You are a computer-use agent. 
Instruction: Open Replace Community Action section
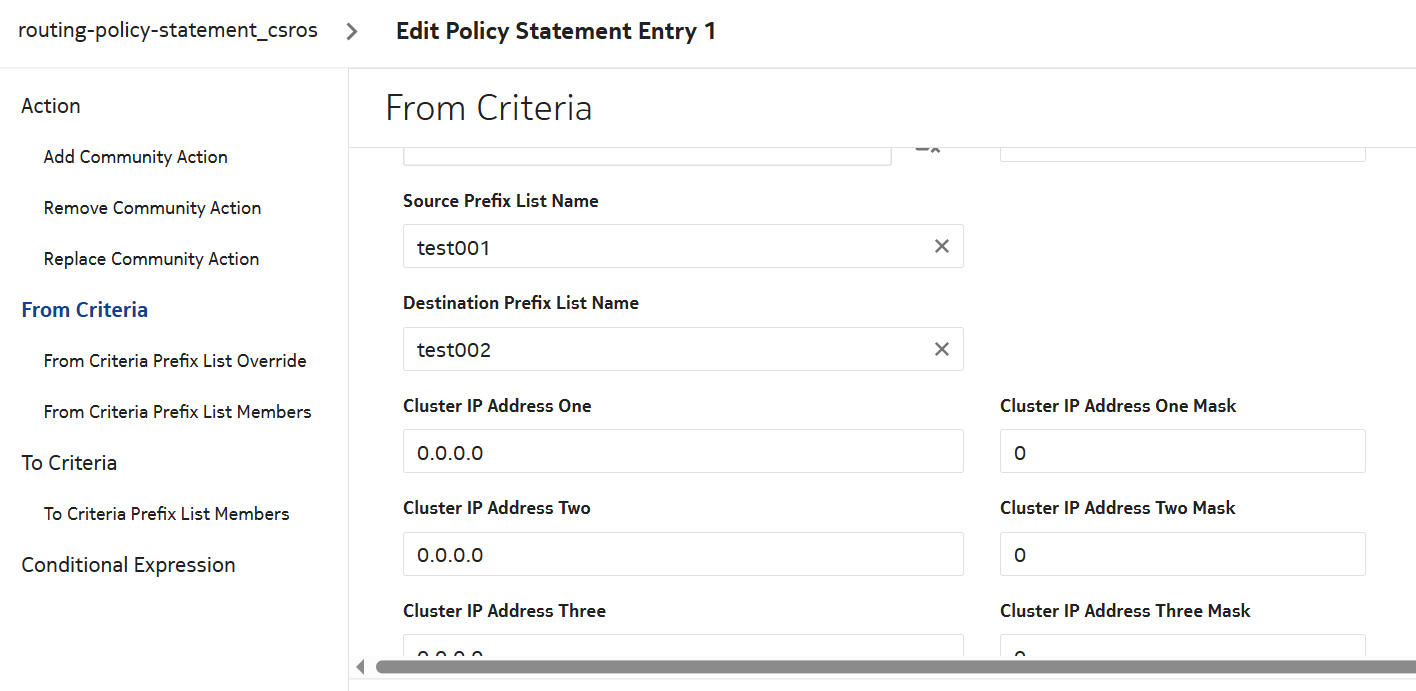[x=151, y=259]
